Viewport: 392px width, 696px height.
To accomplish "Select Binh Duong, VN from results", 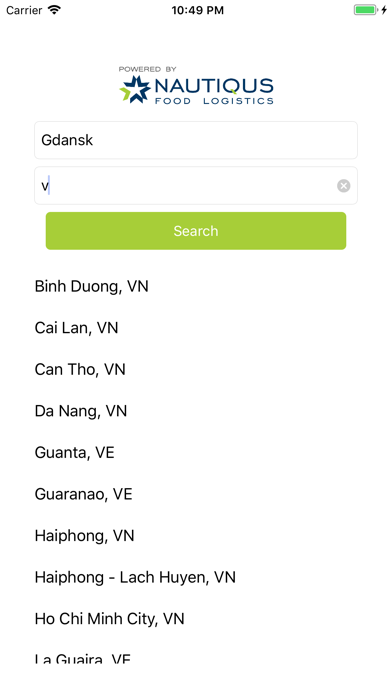I will click(196, 286).
